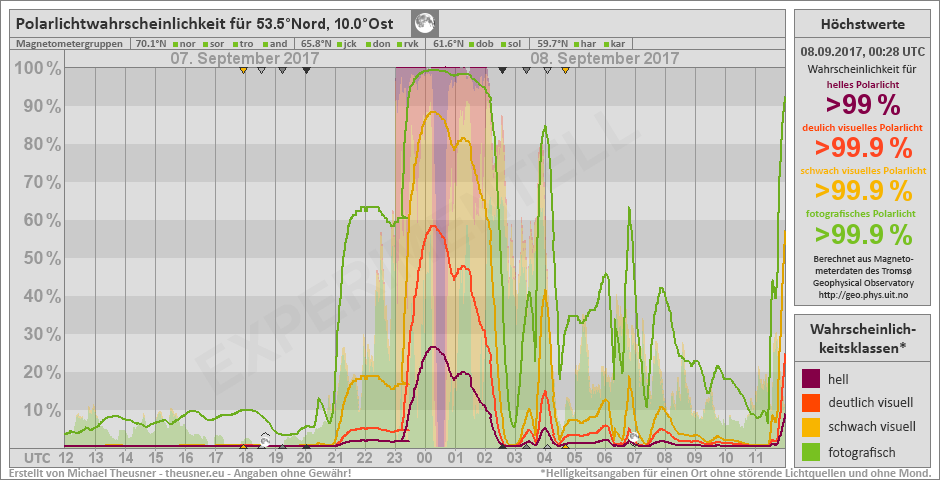Viewport: 940px width, 480px height.
Task: Click the 'Wahrscheinlichkeitsklassen*' panel heading
Action: tap(862, 338)
